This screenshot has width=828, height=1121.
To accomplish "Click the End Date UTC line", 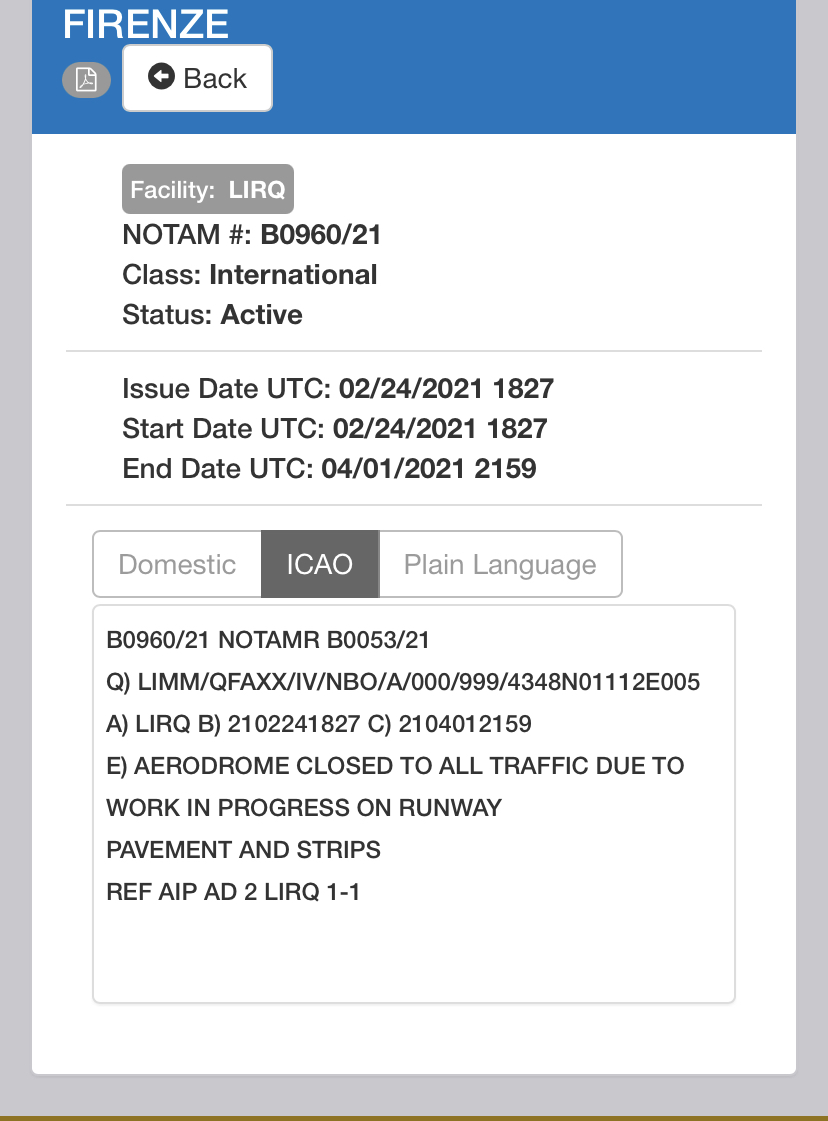I will click(329, 468).
